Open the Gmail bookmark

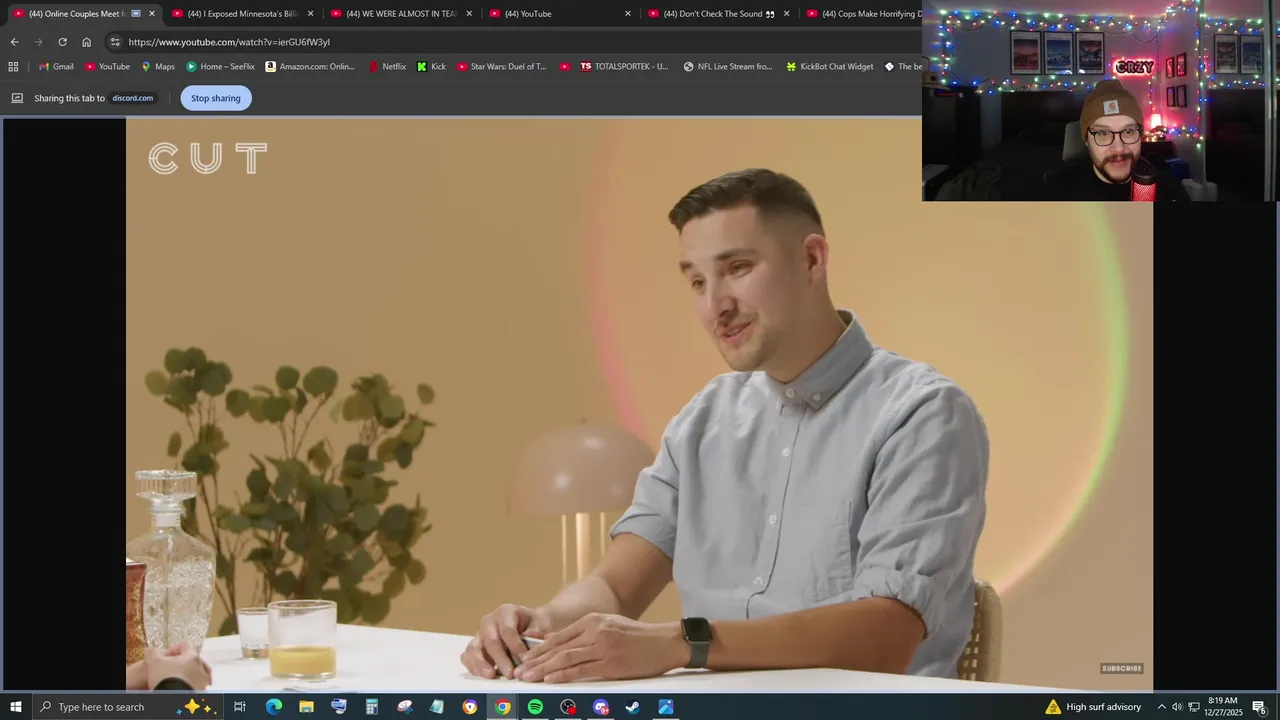click(56, 67)
